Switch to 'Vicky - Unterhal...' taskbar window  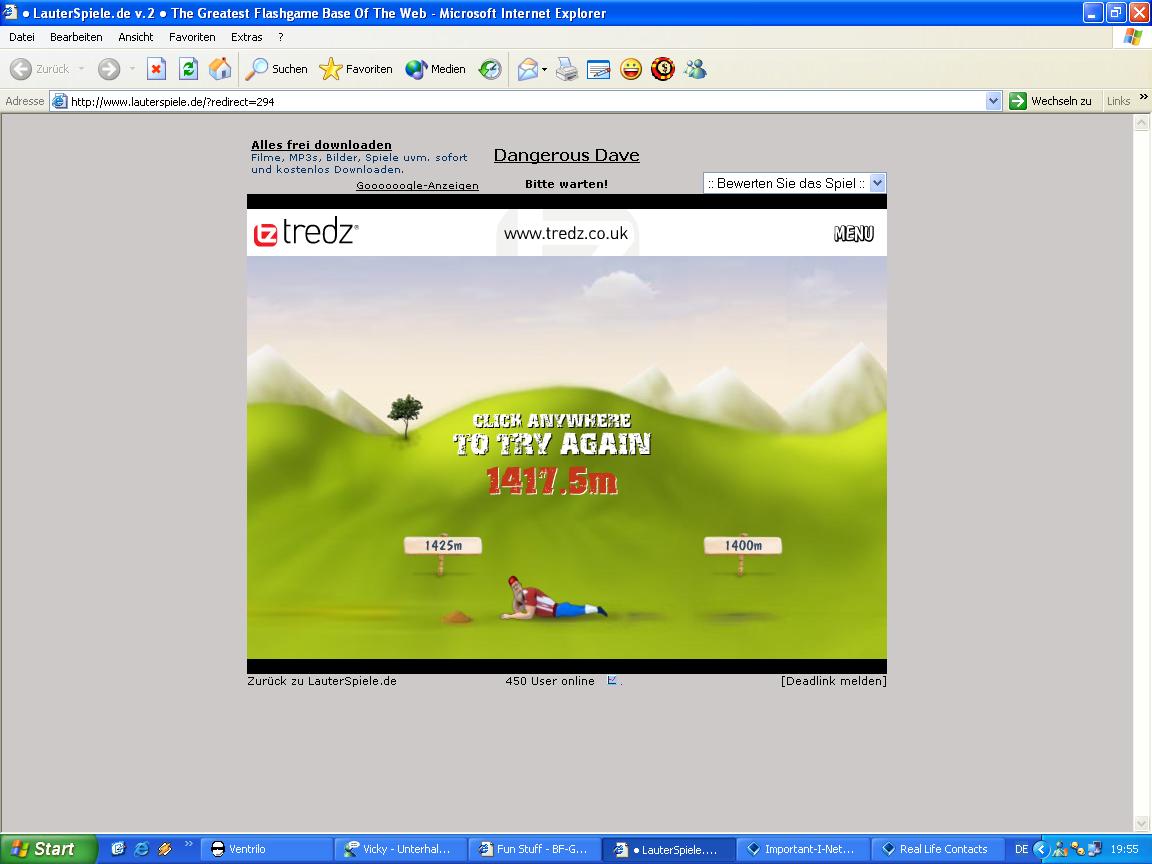(401, 849)
